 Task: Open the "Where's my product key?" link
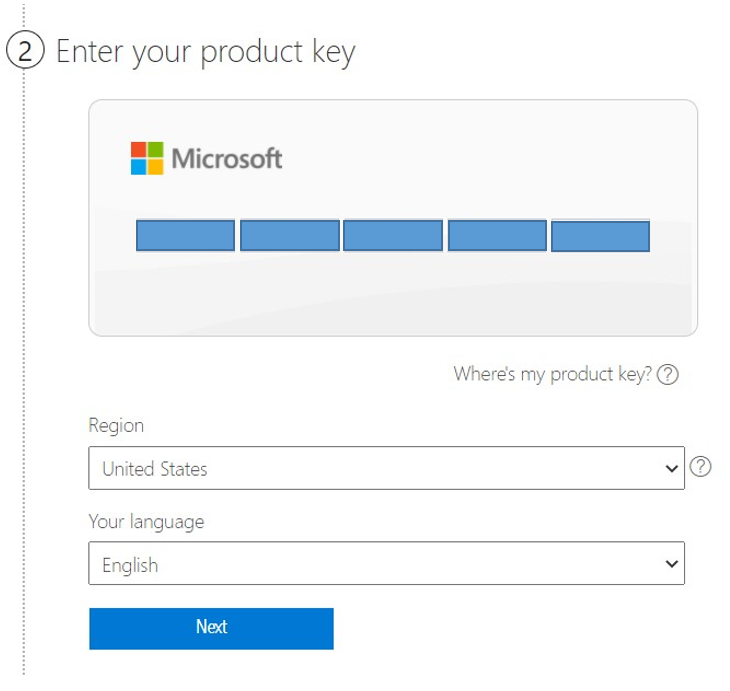pyautogui.click(x=552, y=375)
